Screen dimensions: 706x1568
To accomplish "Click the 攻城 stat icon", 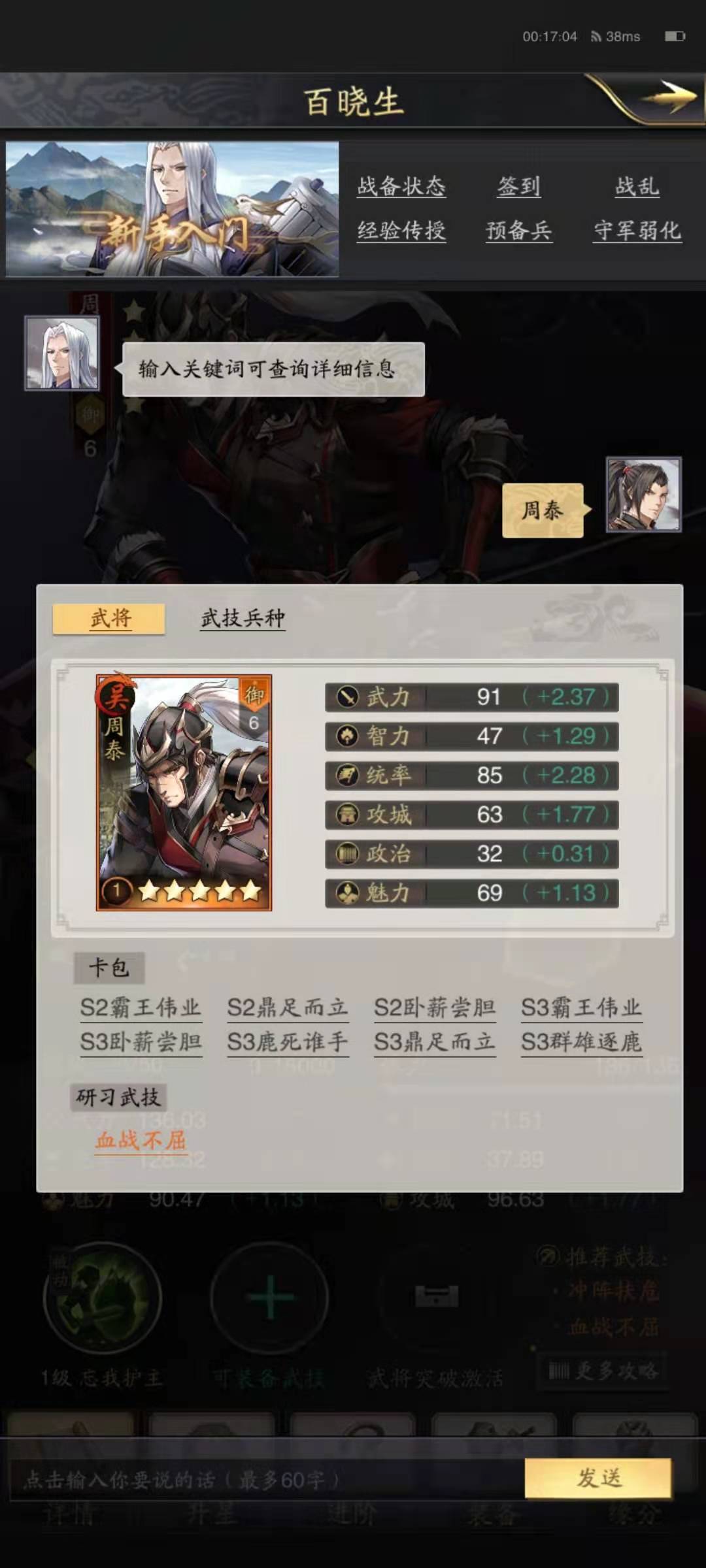I will click(x=347, y=815).
